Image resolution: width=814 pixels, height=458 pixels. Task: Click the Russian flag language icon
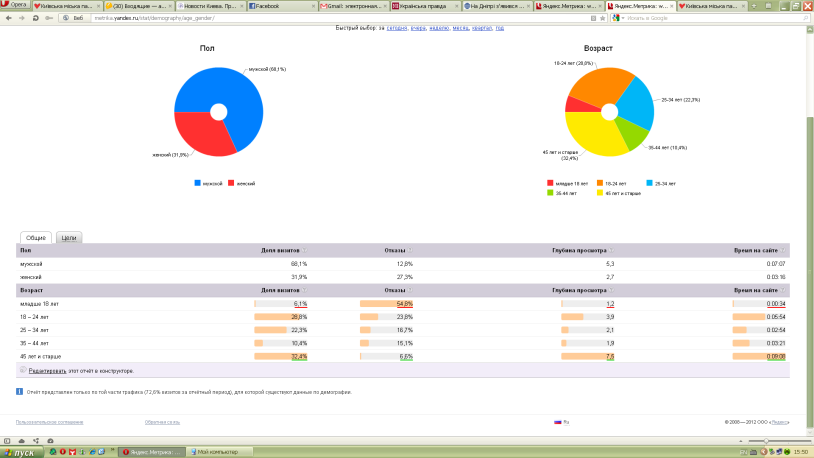click(x=558, y=422)
